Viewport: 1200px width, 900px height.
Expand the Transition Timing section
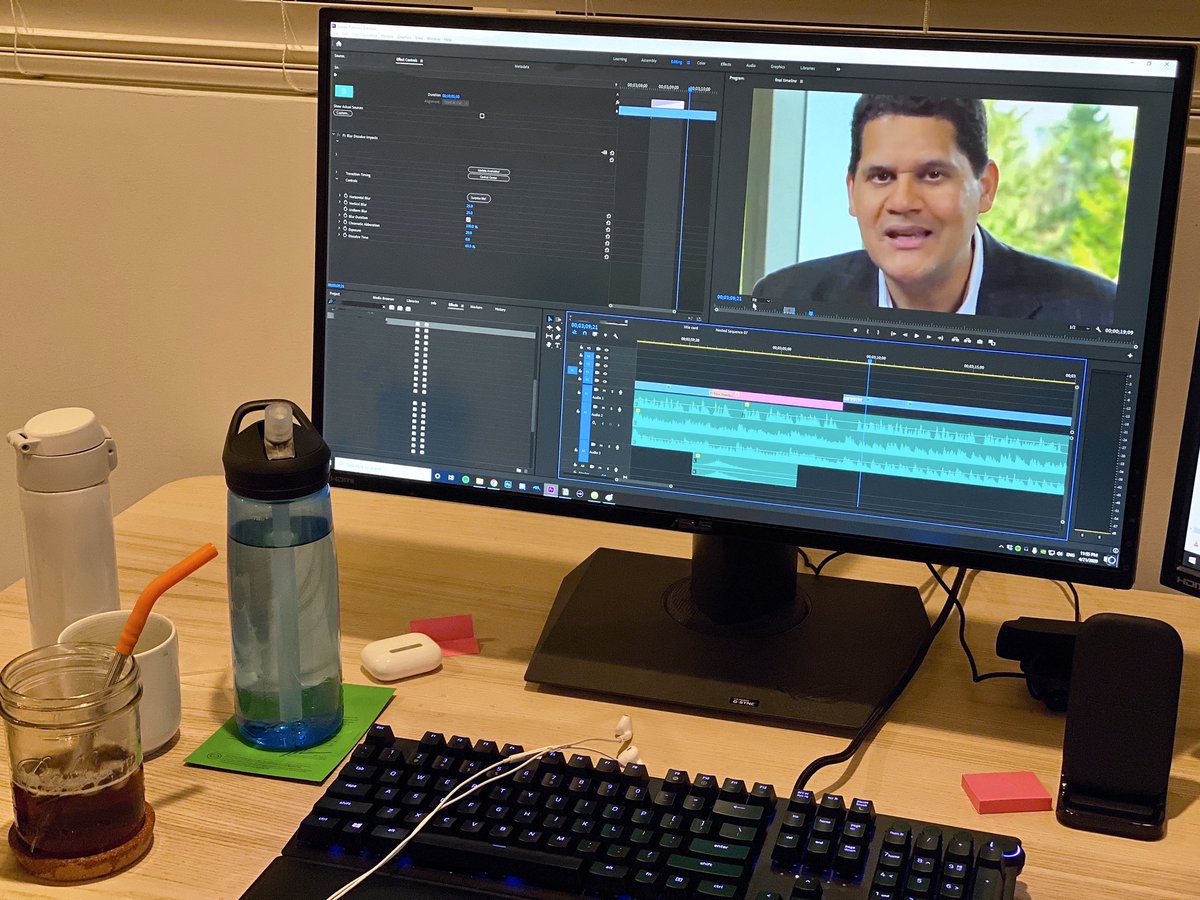[x=336, y=172]
